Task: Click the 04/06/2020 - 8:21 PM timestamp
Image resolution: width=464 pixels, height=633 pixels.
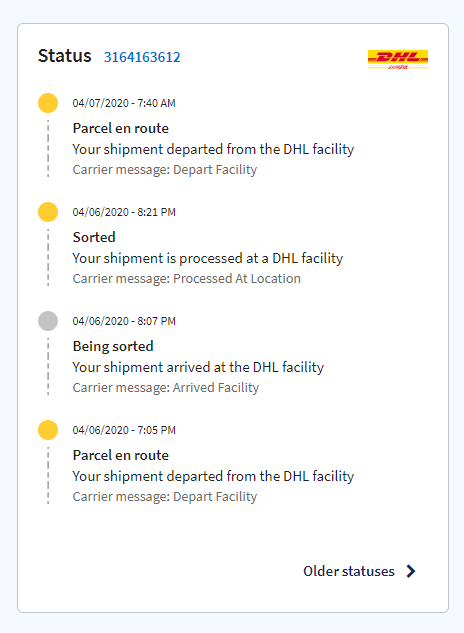Action: [x=124, y=212]
